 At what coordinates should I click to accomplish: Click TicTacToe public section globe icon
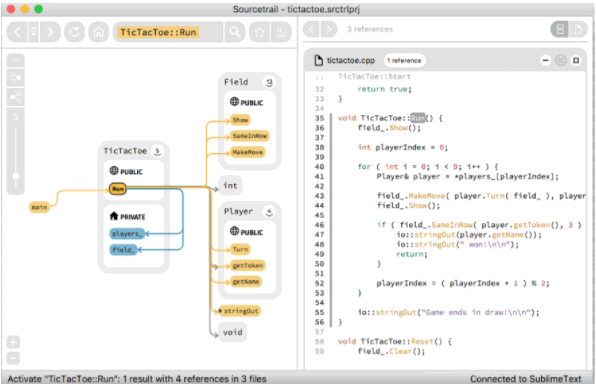114,171
